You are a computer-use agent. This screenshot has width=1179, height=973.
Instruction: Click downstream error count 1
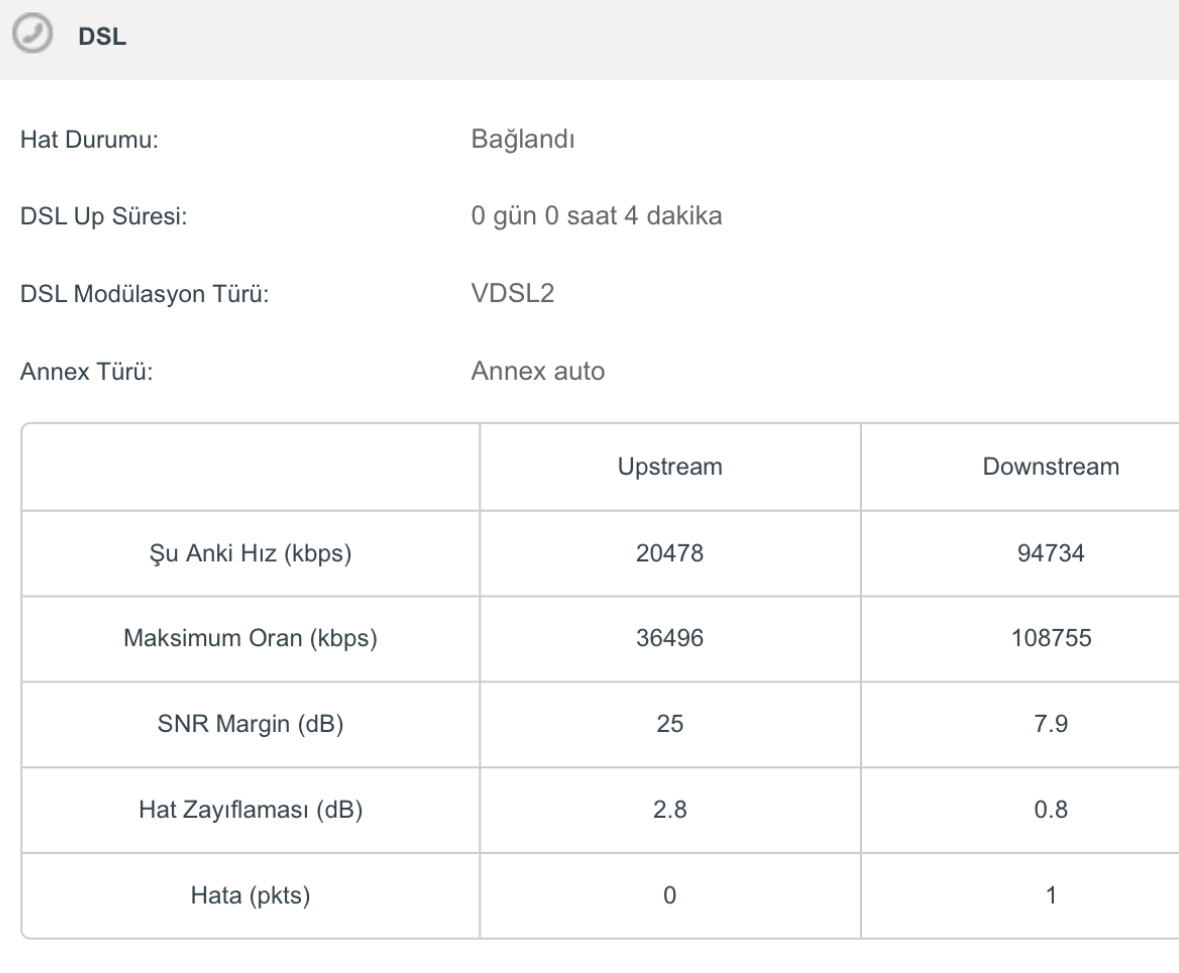point(1050,895)
